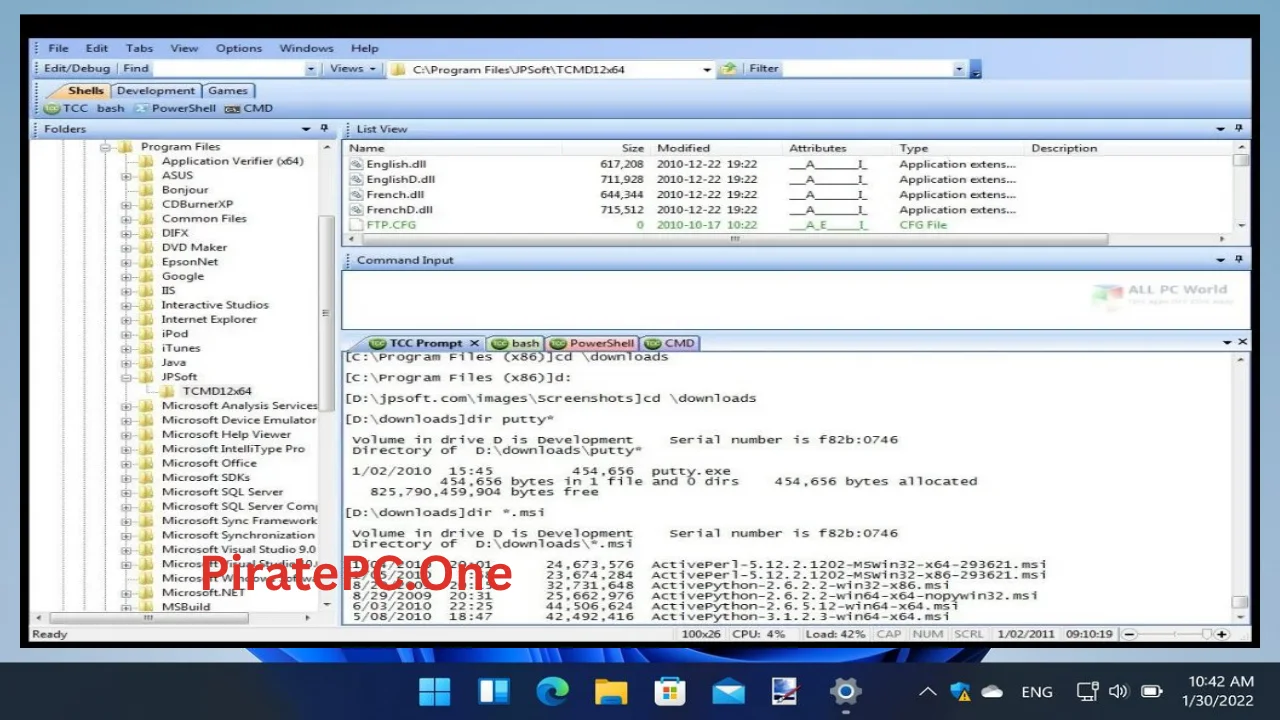Open OneDrive tray icon
1280x720 pixels.
[992, 691]
